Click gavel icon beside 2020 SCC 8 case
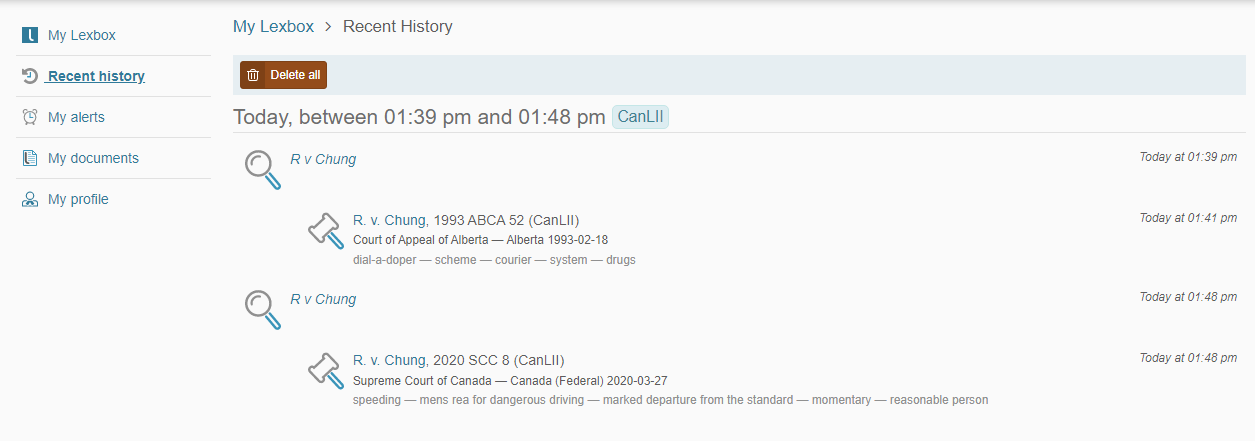 point(325,371)
